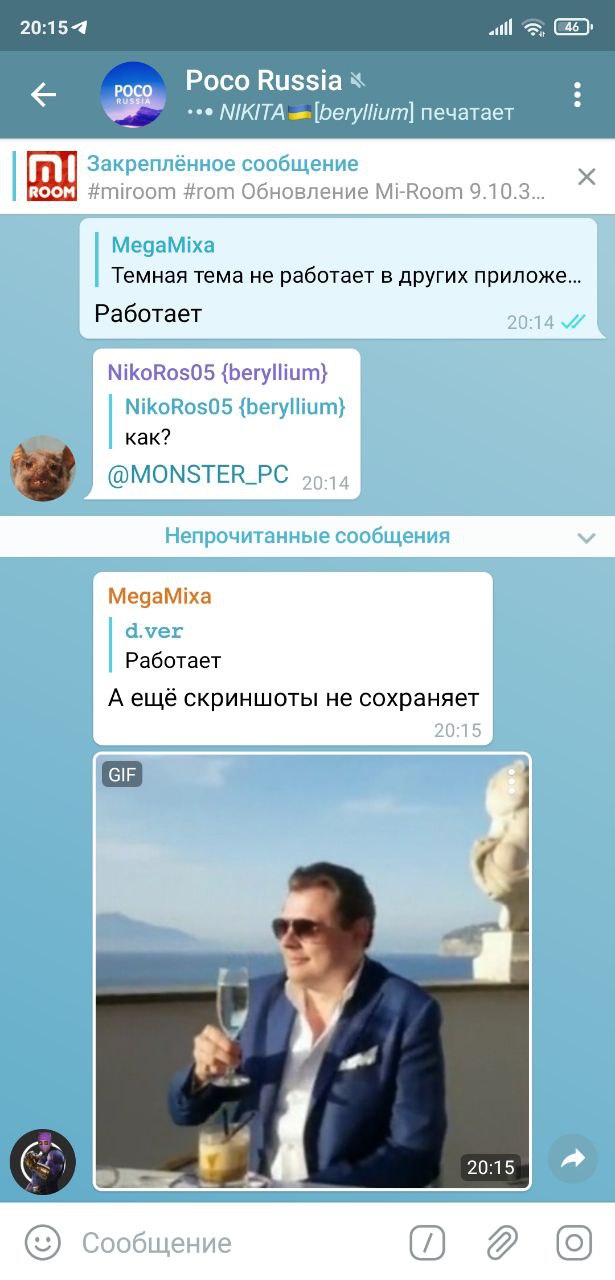Tap the Poco Russia chat title
Viewport: 615px width, 1280px height.
(264, 80)
